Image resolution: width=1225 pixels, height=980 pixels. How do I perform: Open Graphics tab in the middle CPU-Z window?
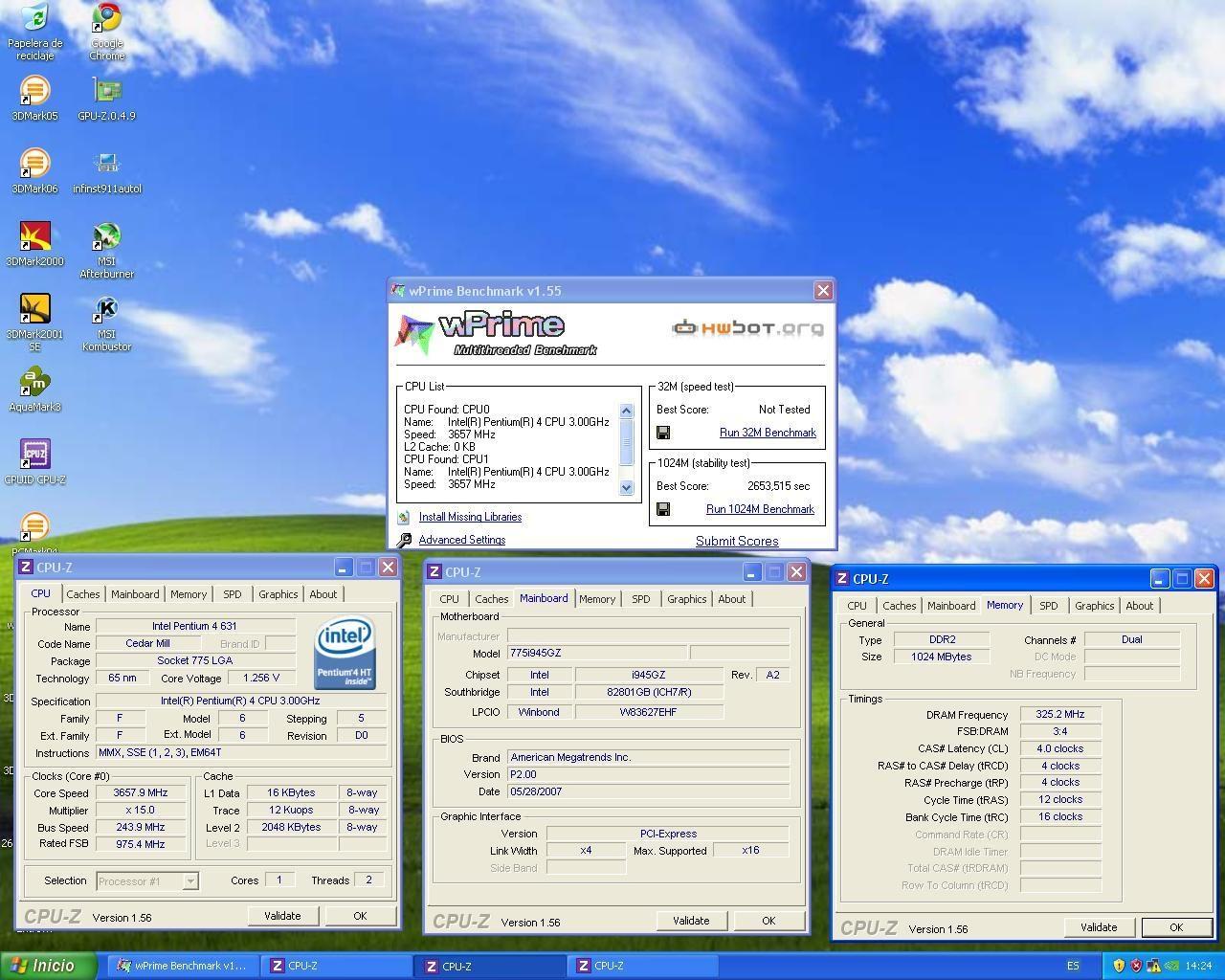coord(687,599)
